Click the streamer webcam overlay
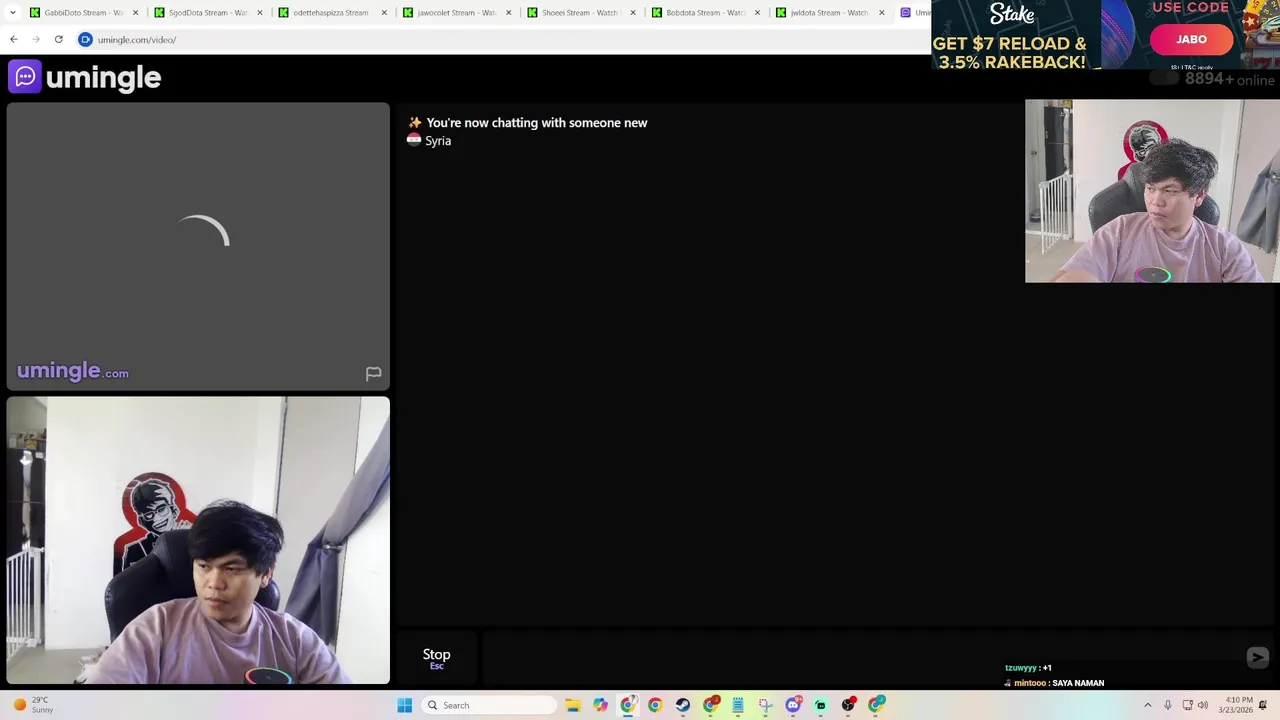Screen dimensions: 1280x720 (x=1152, y=190)
